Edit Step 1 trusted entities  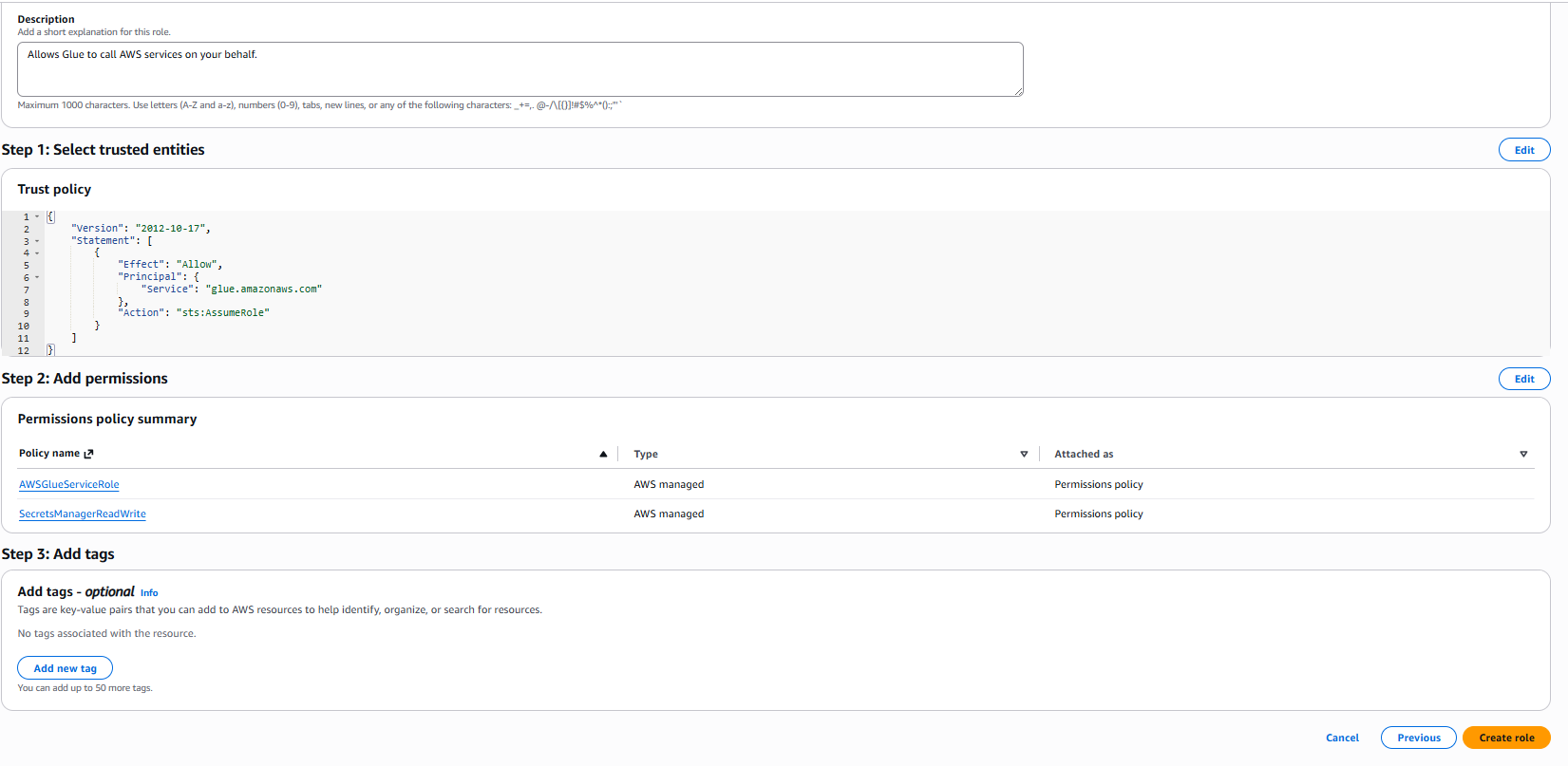pyautogui.click(x=1524, y=150)
